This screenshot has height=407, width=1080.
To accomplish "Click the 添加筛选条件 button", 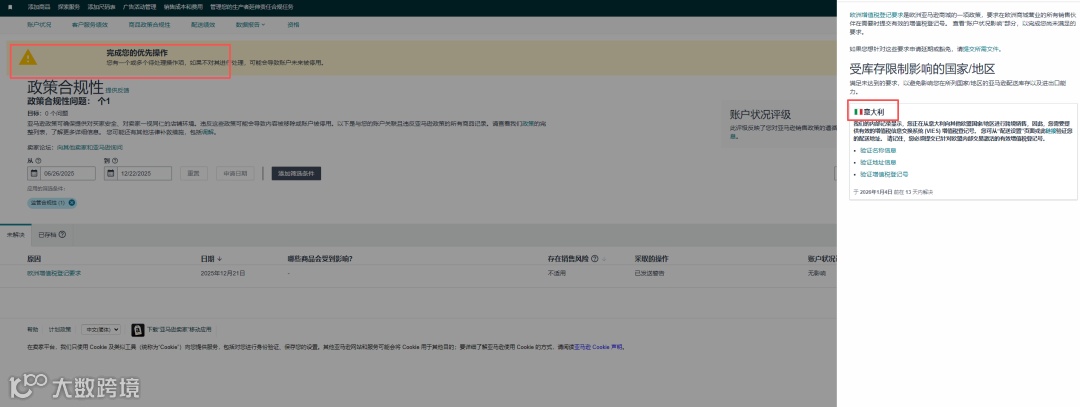I will (x=296, y=174).
